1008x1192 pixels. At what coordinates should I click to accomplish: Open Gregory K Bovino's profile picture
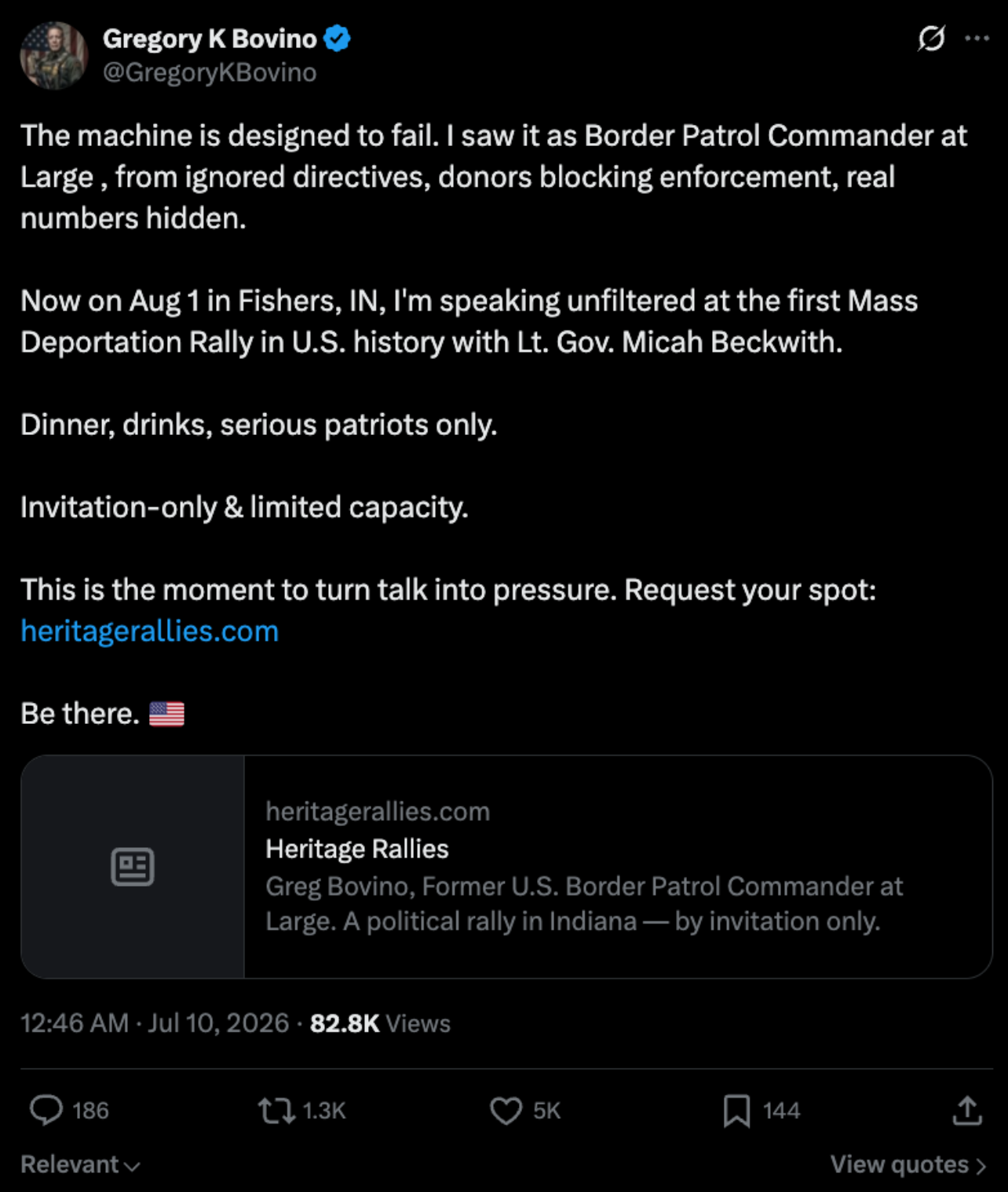(x=54, y=55)
